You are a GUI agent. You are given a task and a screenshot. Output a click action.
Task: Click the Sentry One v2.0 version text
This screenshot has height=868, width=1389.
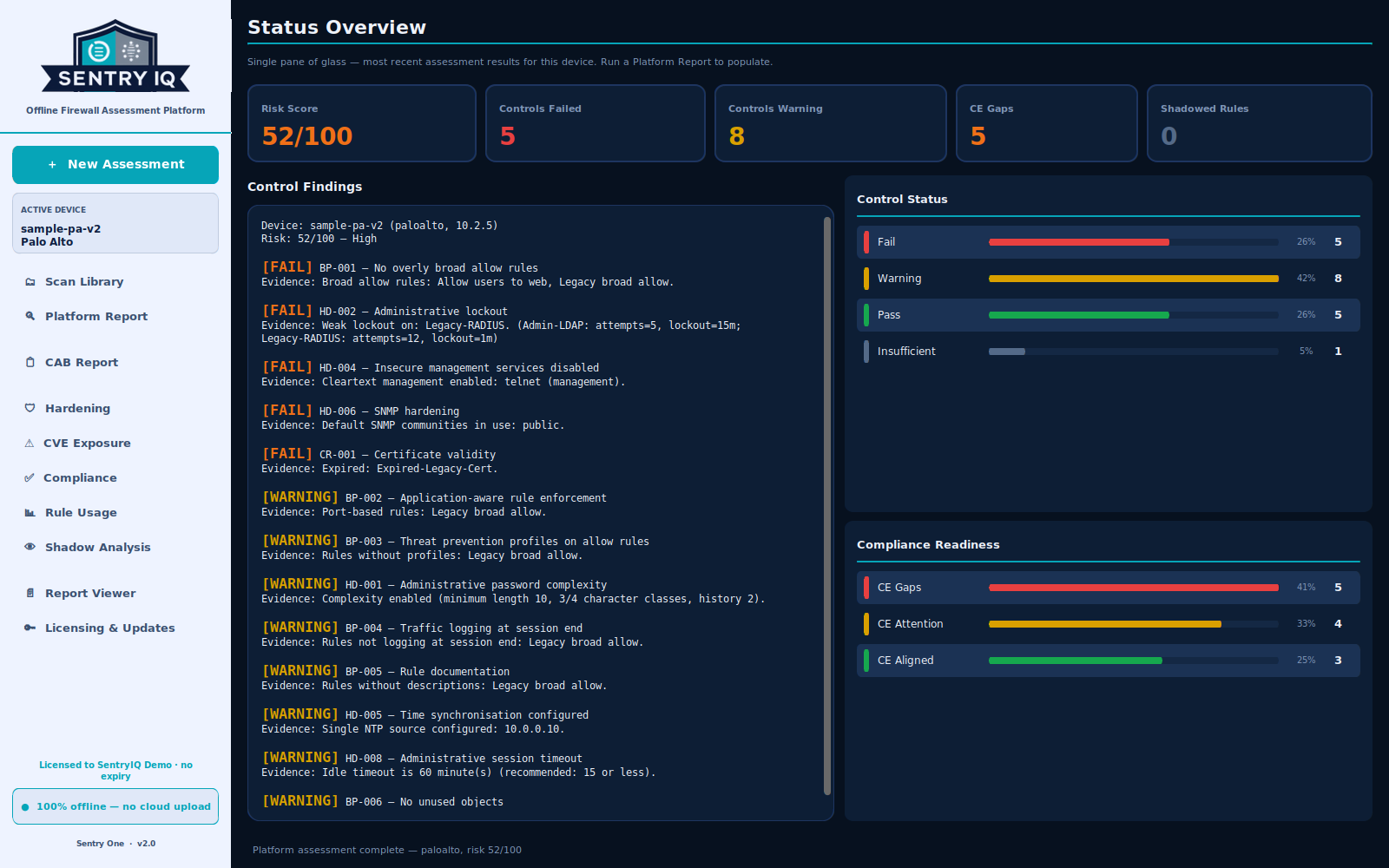coord(115,844)
